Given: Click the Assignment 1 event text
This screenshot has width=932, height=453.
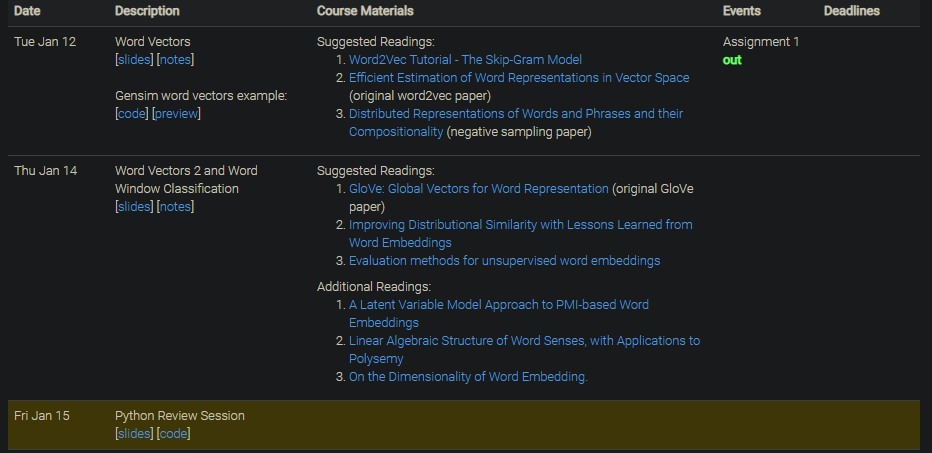Looking at the screenshot, I should tap(760, 42).
